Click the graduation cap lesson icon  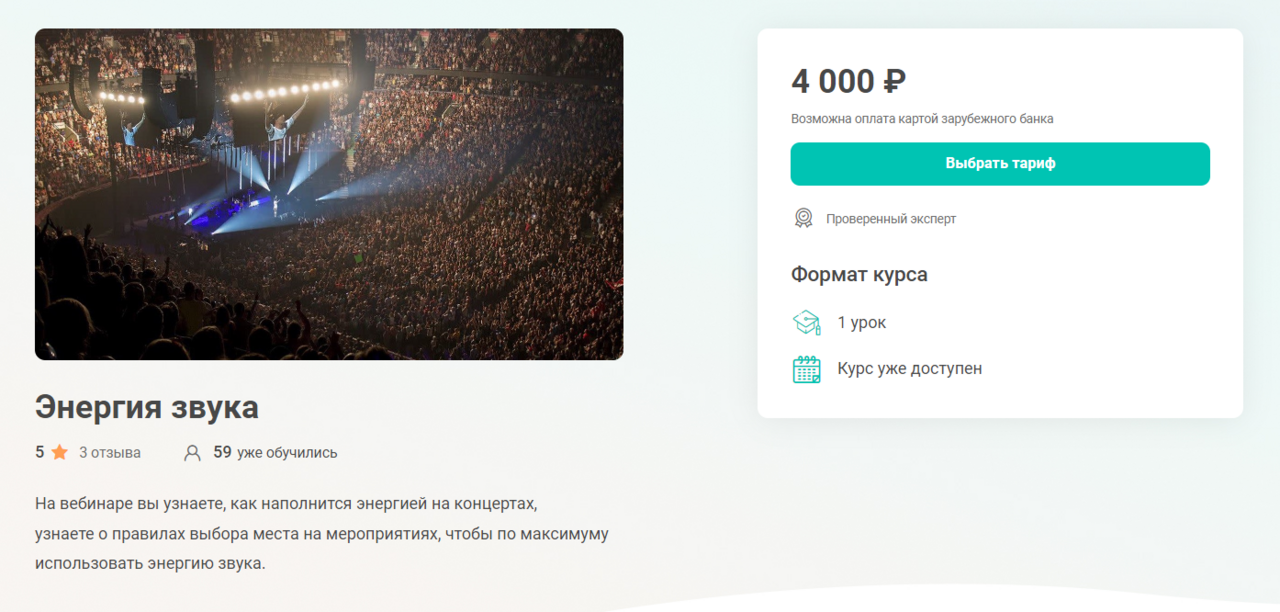[806, 323]
